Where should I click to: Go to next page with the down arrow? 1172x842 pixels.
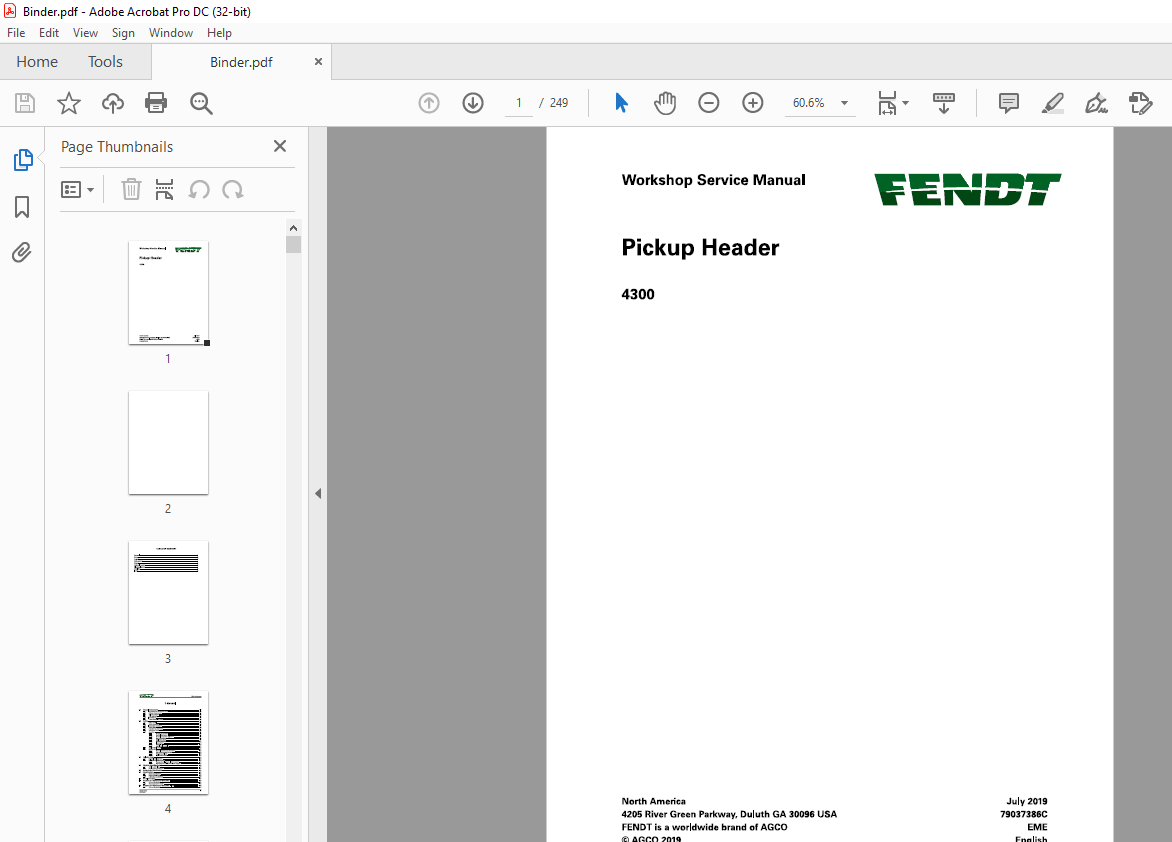473,103
